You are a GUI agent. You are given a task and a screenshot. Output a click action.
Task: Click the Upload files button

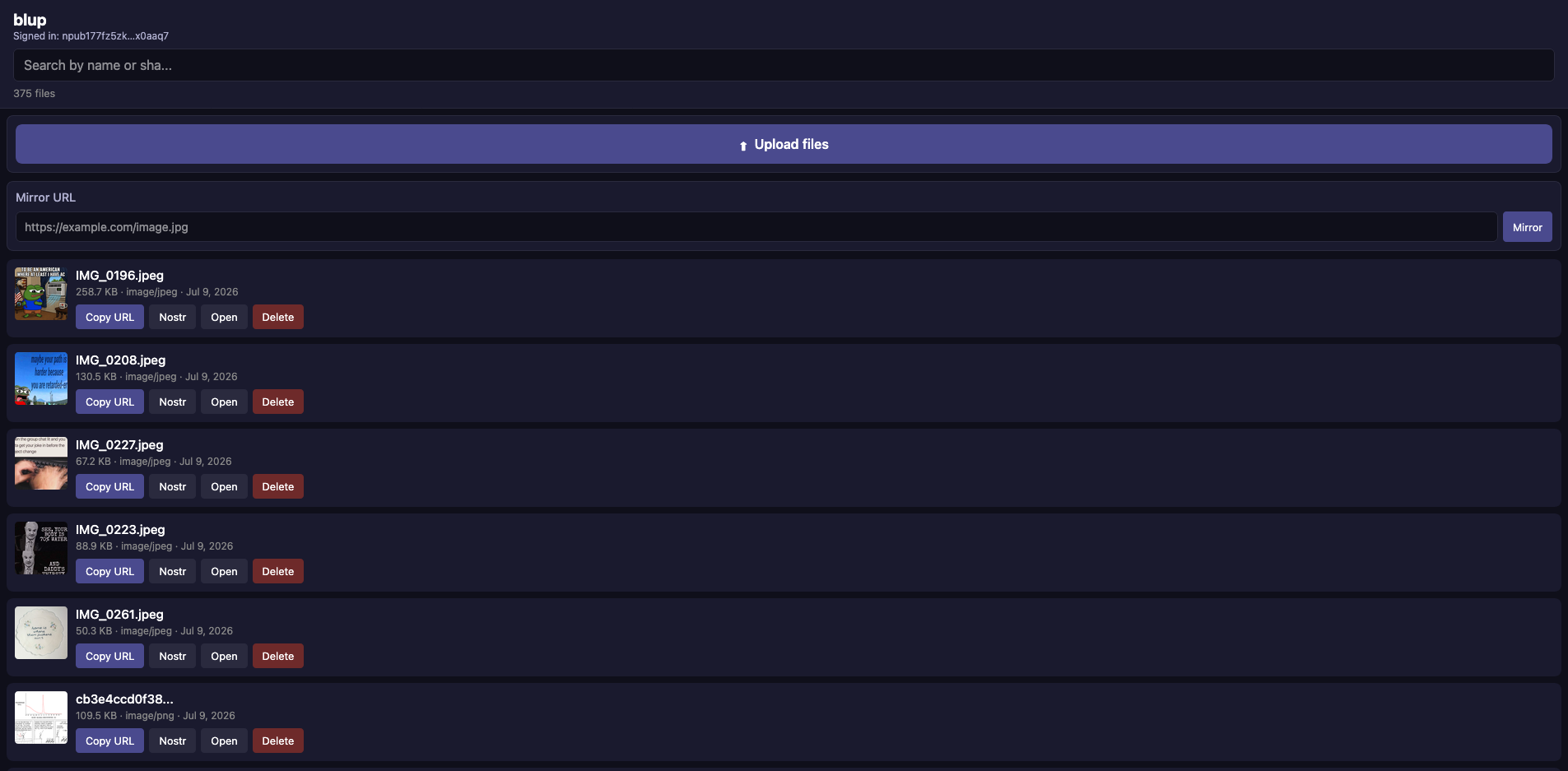point(784,144)
